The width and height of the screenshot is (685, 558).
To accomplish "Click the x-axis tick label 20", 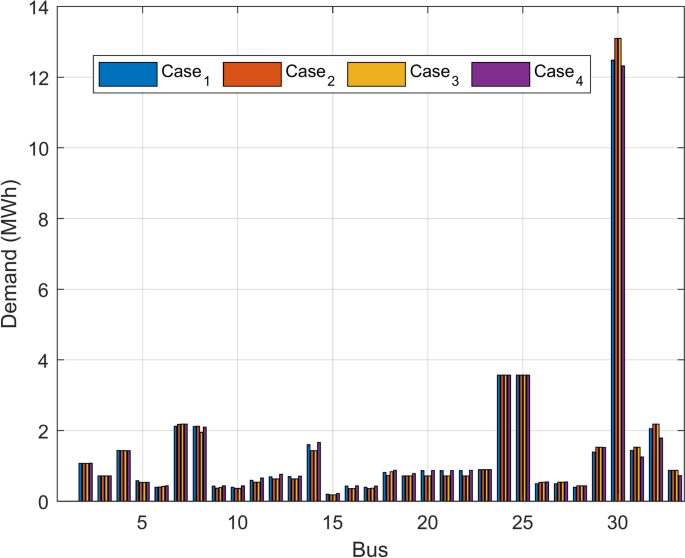I will pyautogui.click(x=428, y=522).
